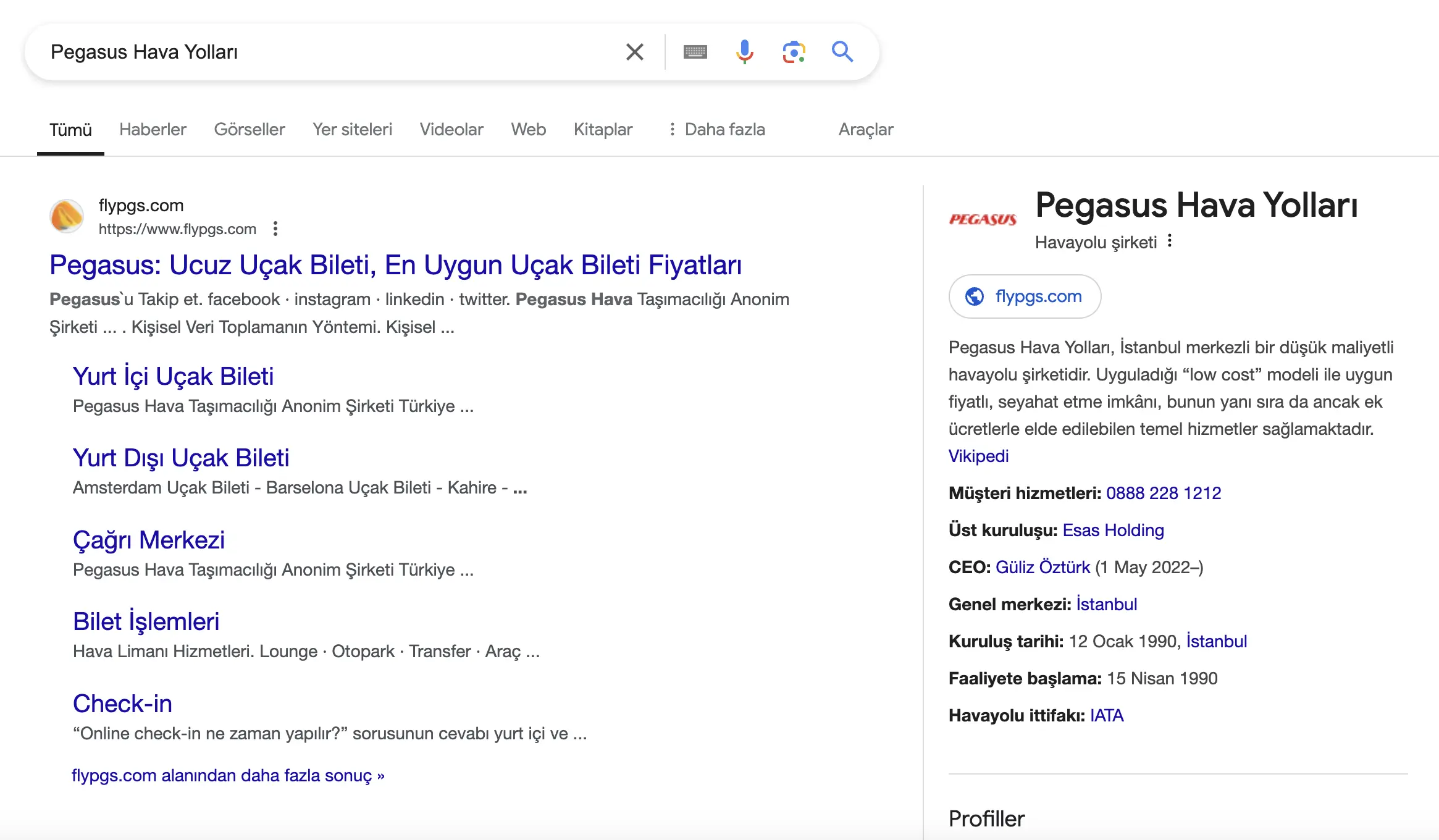
Task: Click the flypgs.com website button in panel
Action: click(1025, 296)
